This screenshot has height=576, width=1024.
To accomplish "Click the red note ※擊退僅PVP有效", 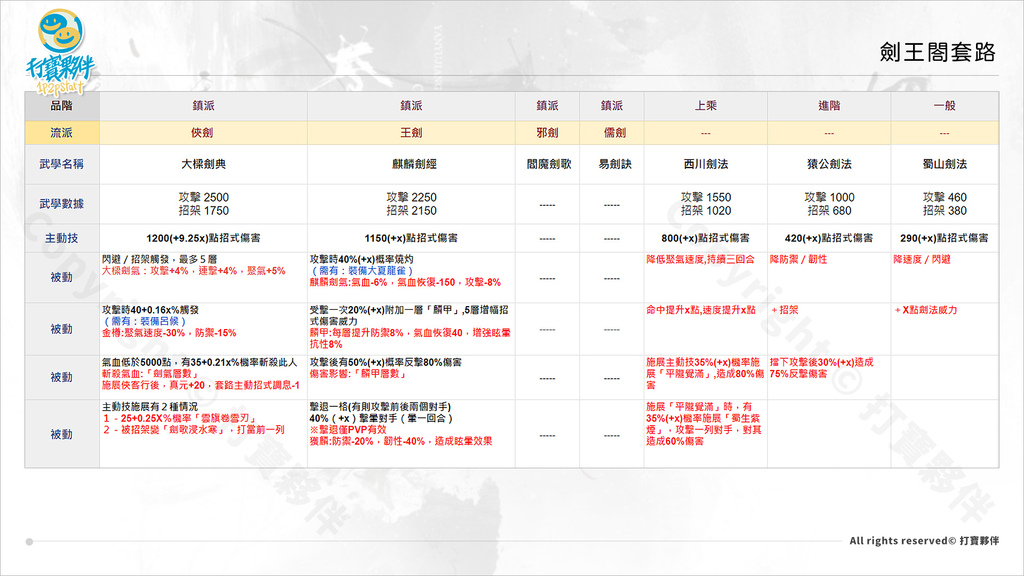I will coord(348,430).
